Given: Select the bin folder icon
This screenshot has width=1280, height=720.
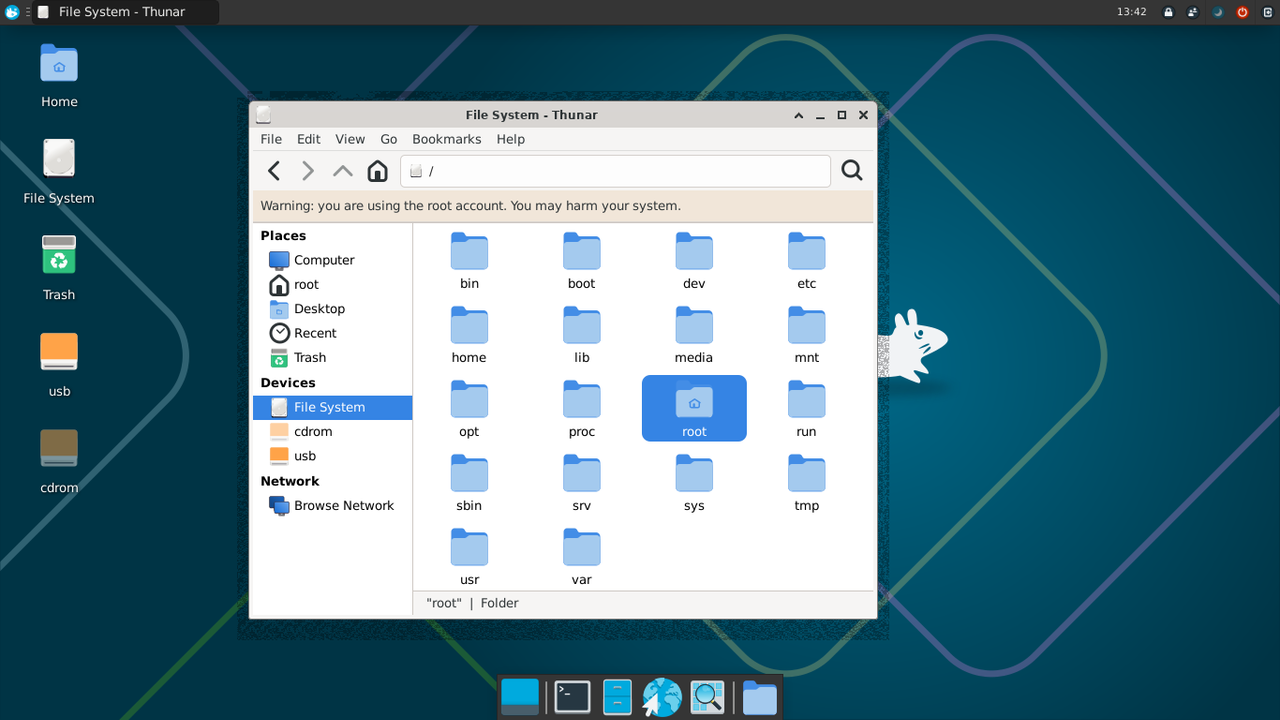Looking at the screenshot, I should 469,252.
